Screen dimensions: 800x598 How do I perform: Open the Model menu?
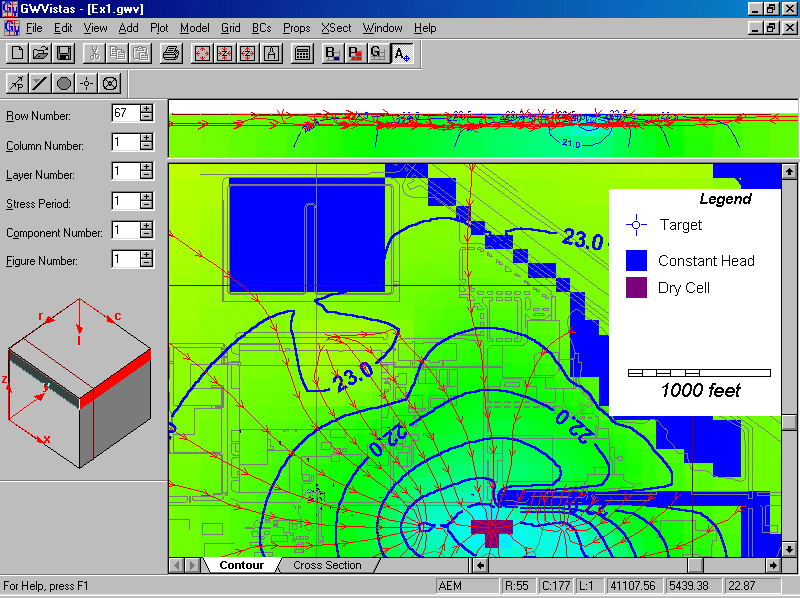point(194,28)
